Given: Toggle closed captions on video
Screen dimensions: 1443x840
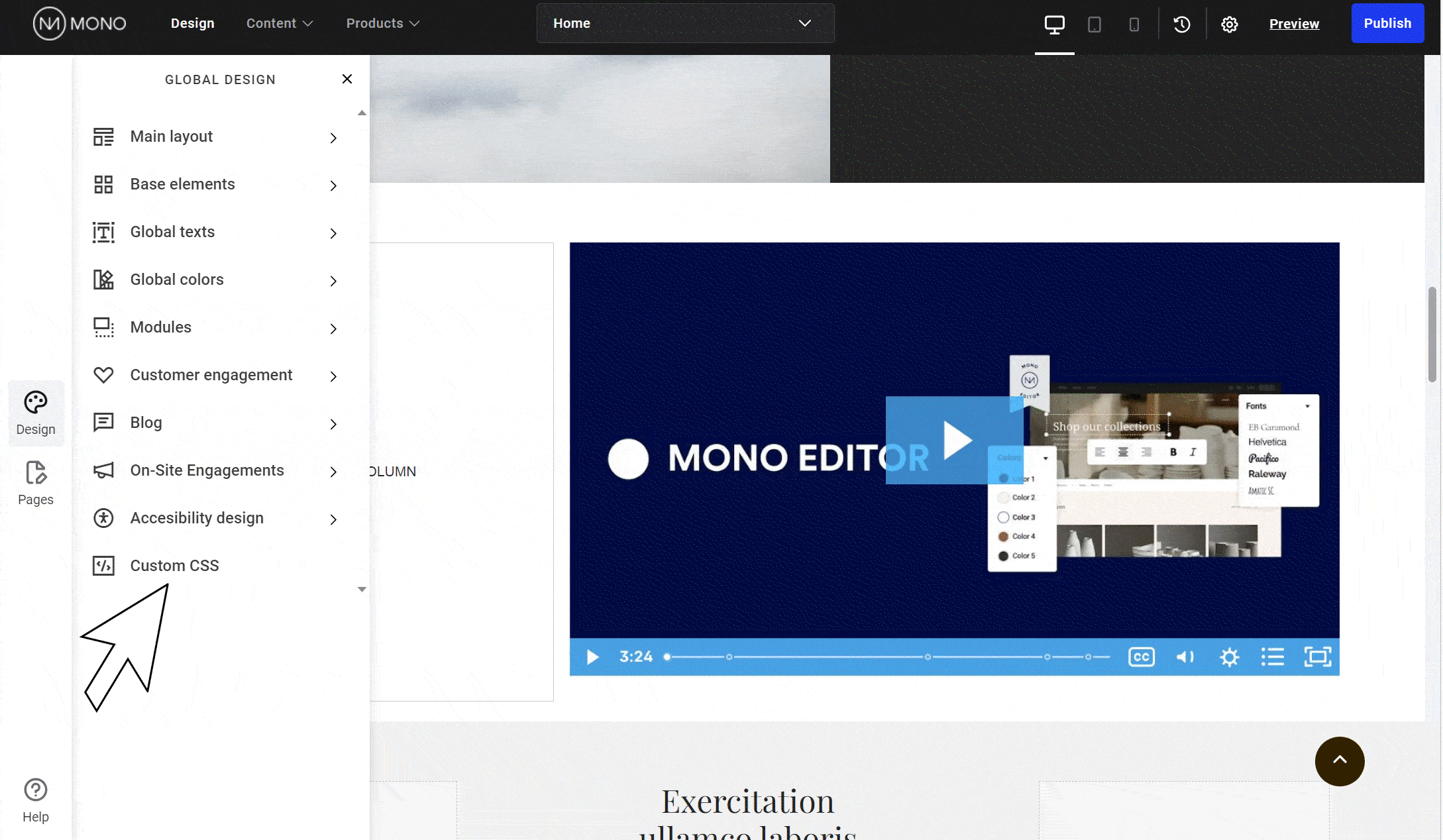Looking at the screenshot, I should pos(1141,656).
